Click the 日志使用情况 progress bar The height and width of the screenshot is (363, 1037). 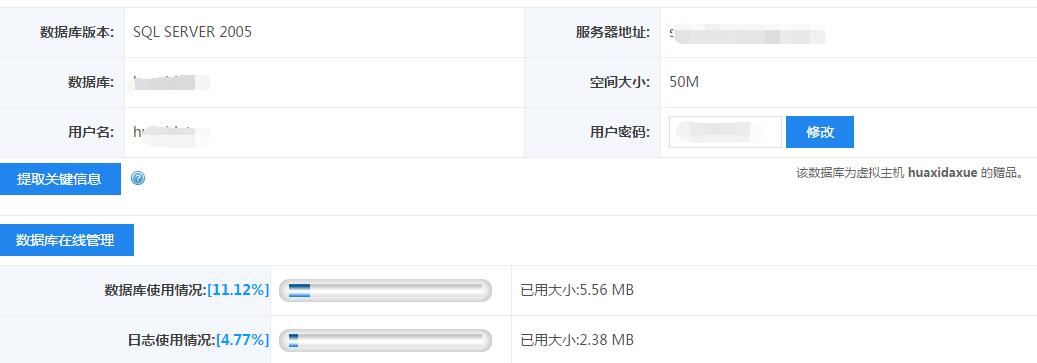tap(386, 341)
